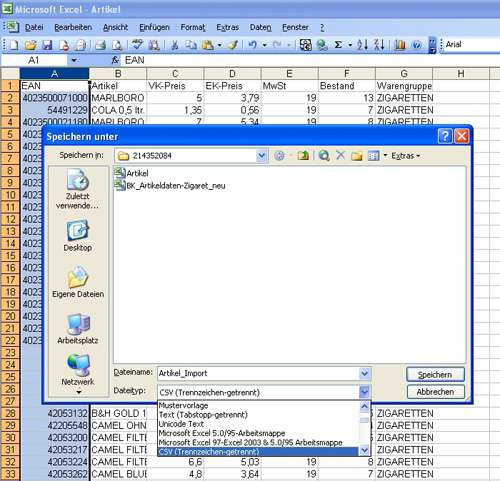This screenshot has height=481, width=500.
Task: Click the hyperlink globe toolbar icon
Action: 322,45
